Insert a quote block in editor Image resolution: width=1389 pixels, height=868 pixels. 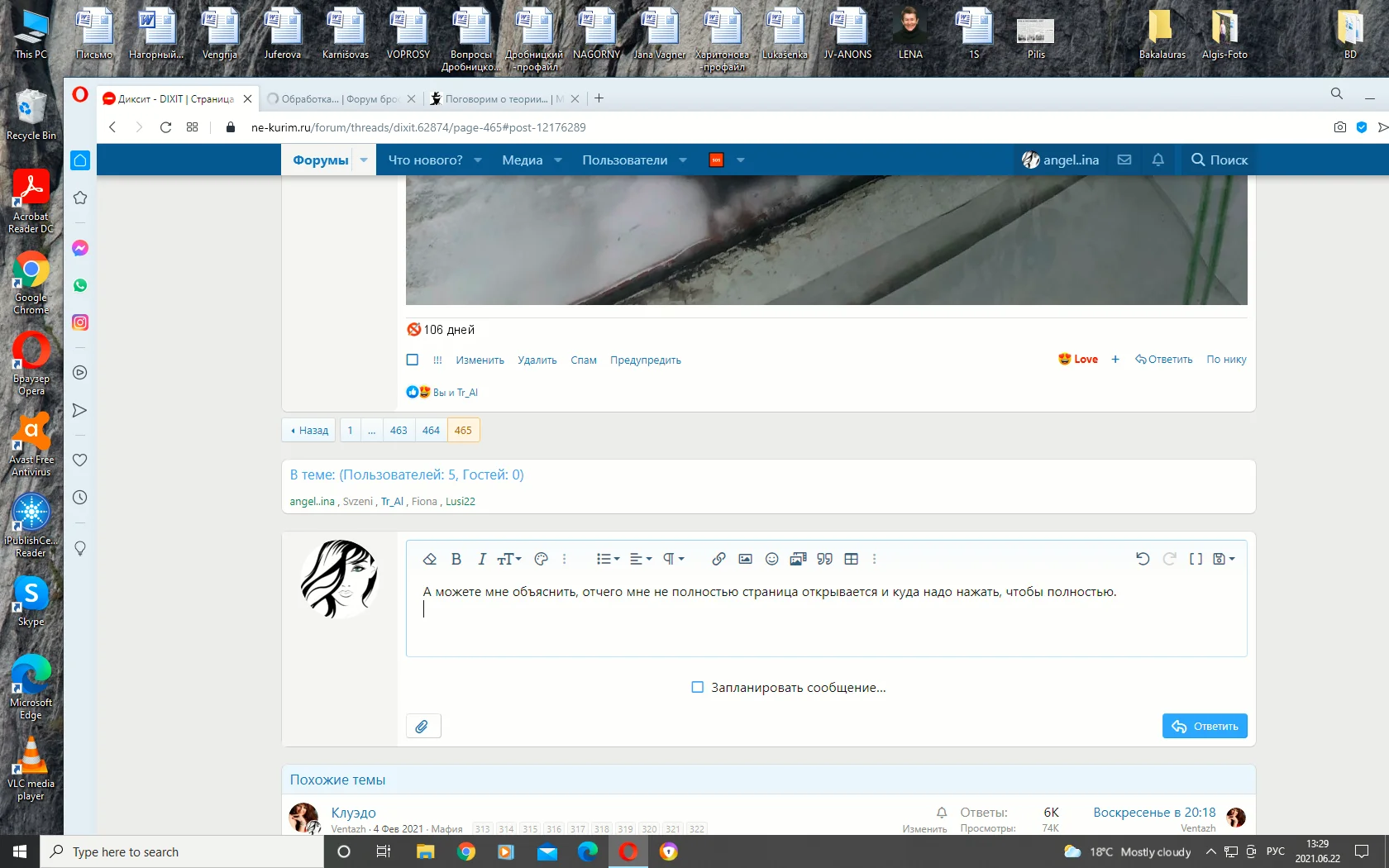[824, 559]
